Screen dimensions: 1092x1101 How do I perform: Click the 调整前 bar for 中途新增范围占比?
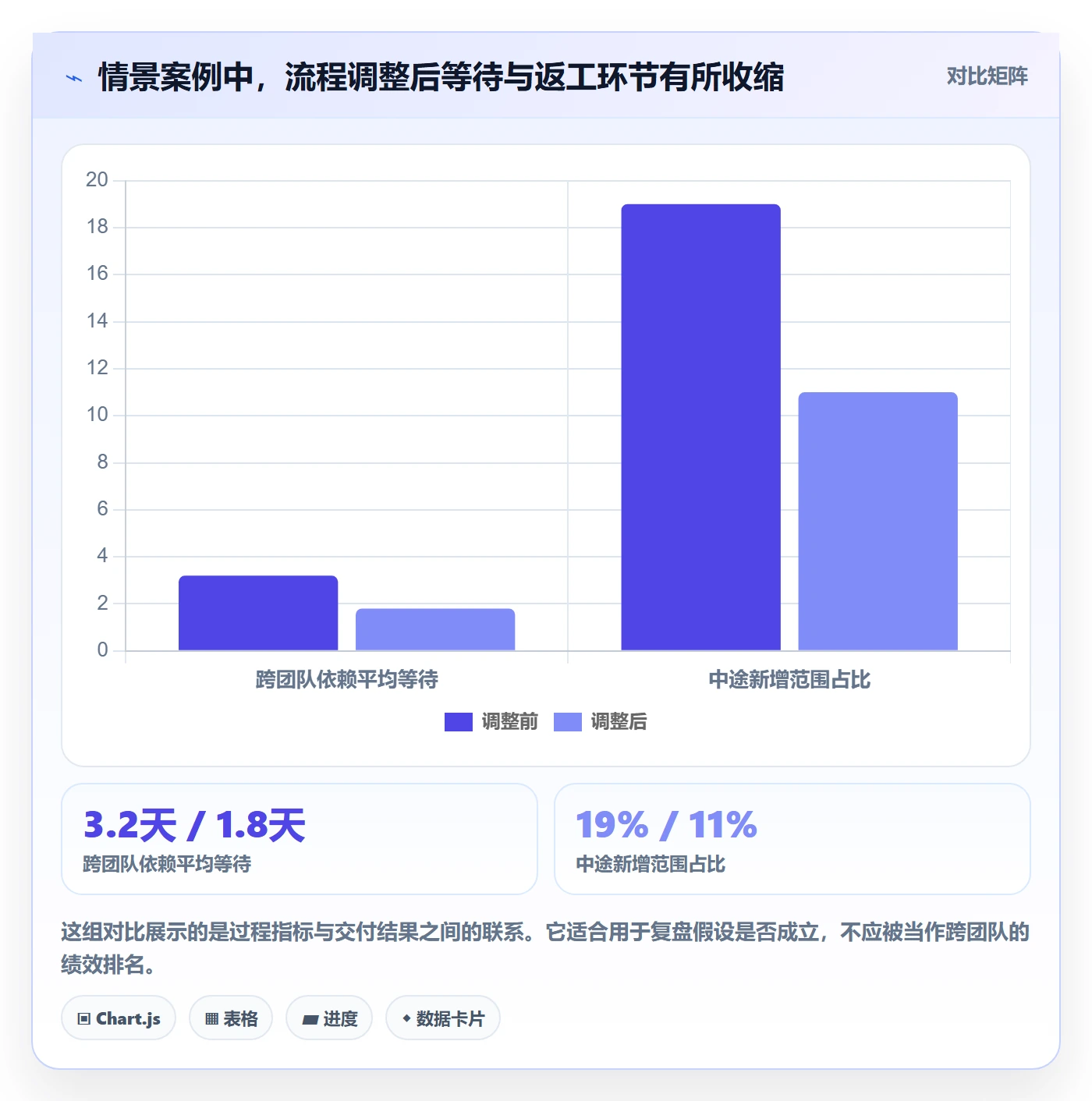[x=700, y=427]
